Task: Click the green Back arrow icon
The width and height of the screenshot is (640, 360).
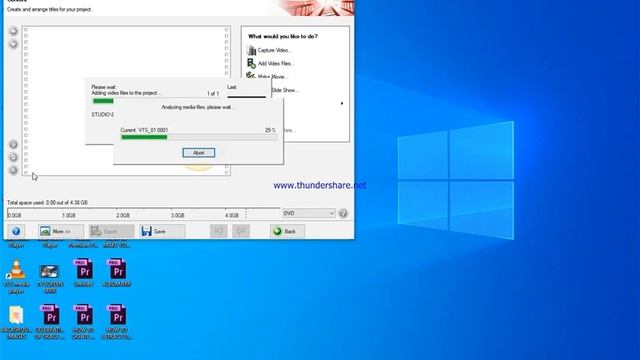Action: click(x=277, y=231)
